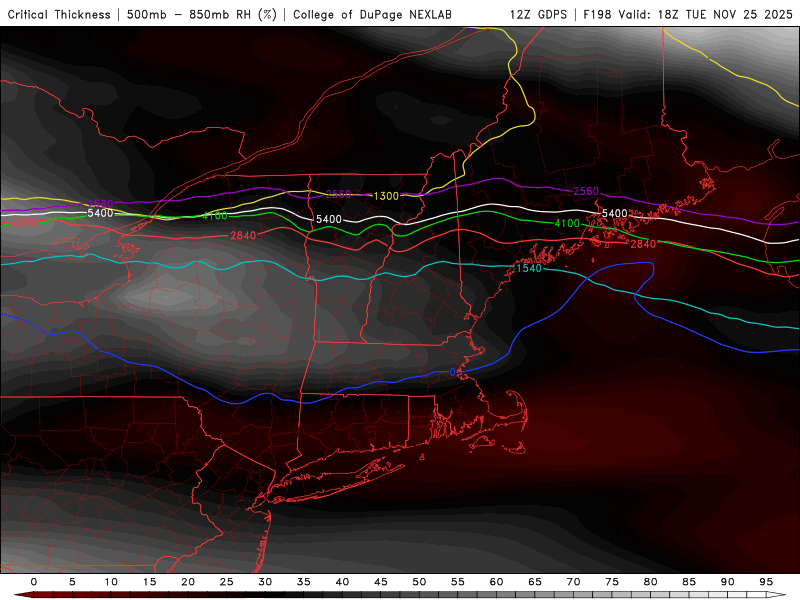
Task: Select the "500mb – 850mb RH (%)" header label
Action: 202,15
